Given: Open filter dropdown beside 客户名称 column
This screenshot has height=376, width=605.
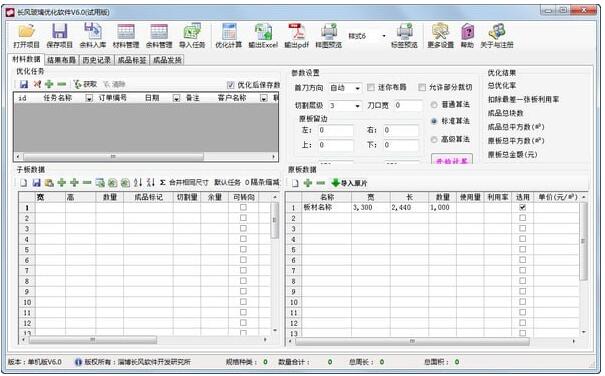Looking at the screenshot, I should click(x=264, y=98).
